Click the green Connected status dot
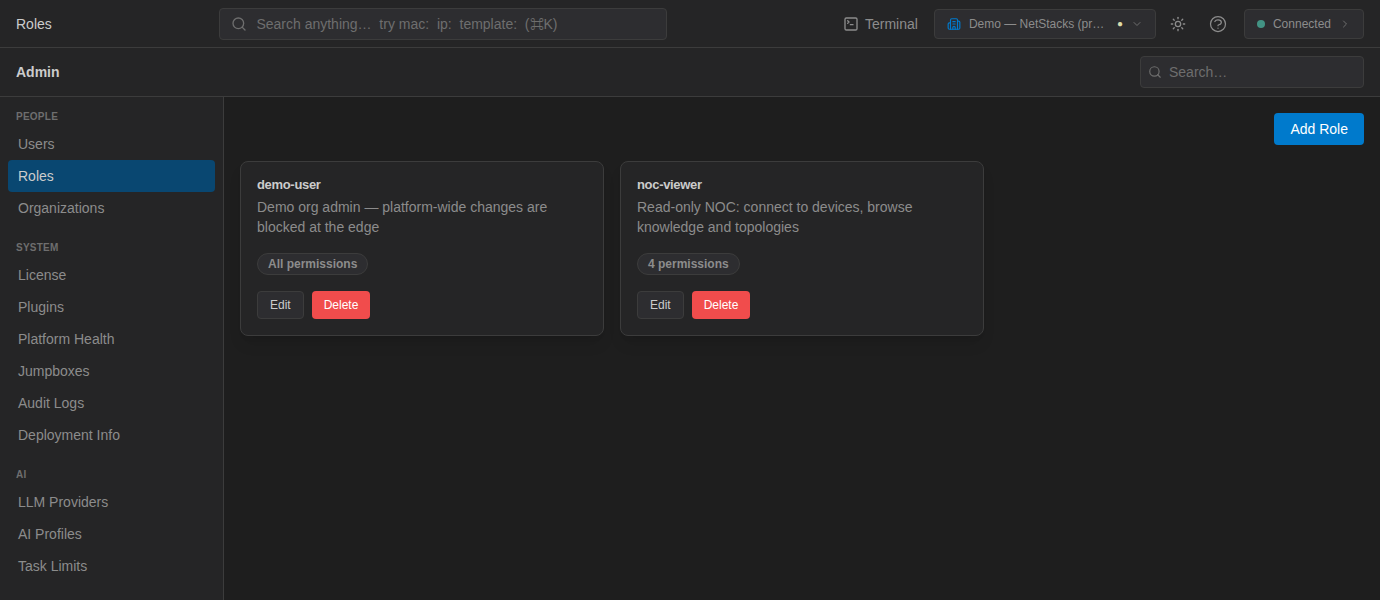 [x=1261, y=24]
